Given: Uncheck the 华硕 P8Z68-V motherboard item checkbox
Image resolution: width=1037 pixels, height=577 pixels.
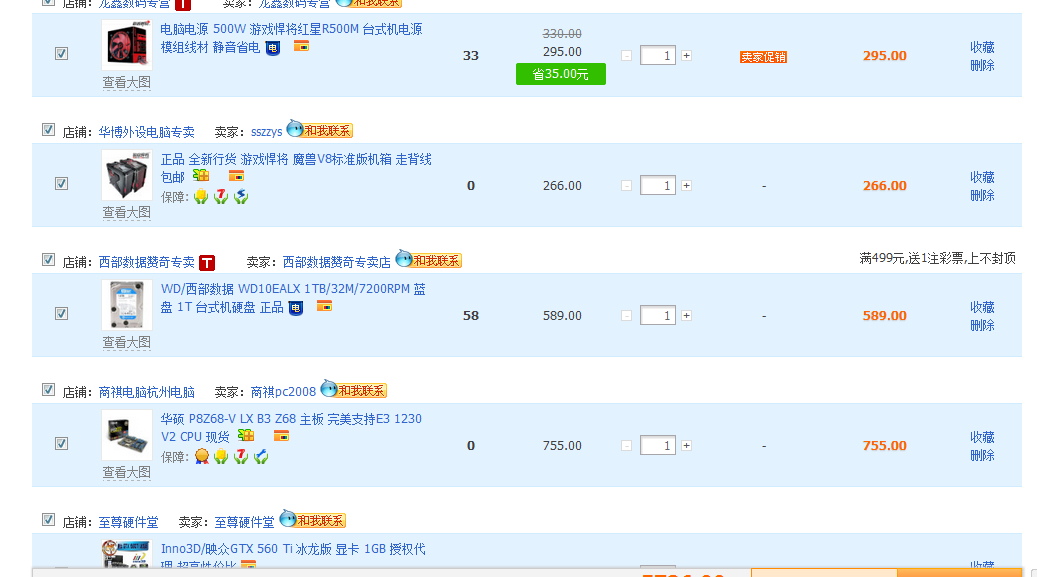Looking at the screenshot, I should point(62,443).
